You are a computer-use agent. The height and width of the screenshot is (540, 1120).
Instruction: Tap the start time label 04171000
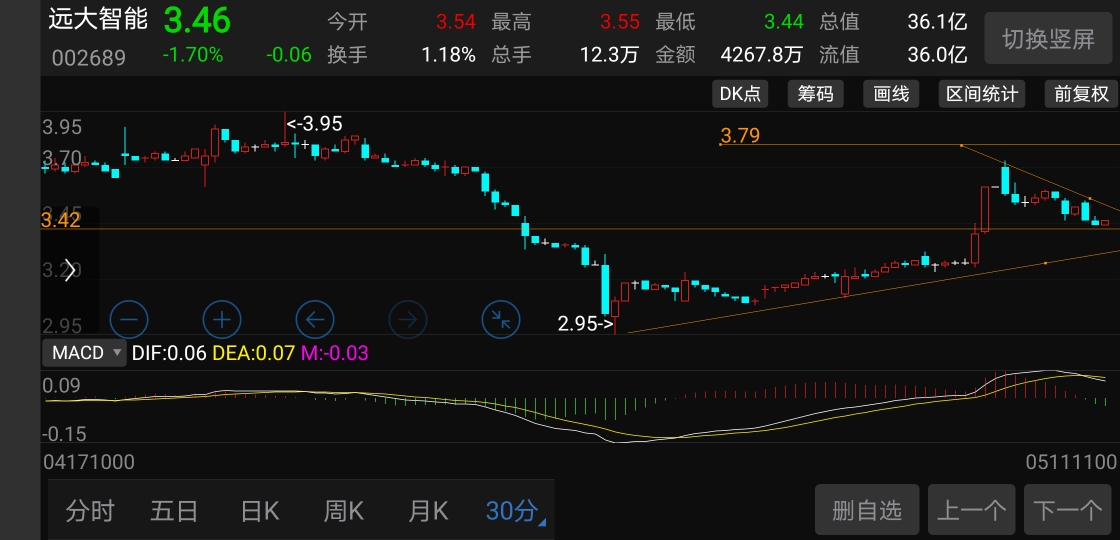pyautogui.click(x=89, y=462)
